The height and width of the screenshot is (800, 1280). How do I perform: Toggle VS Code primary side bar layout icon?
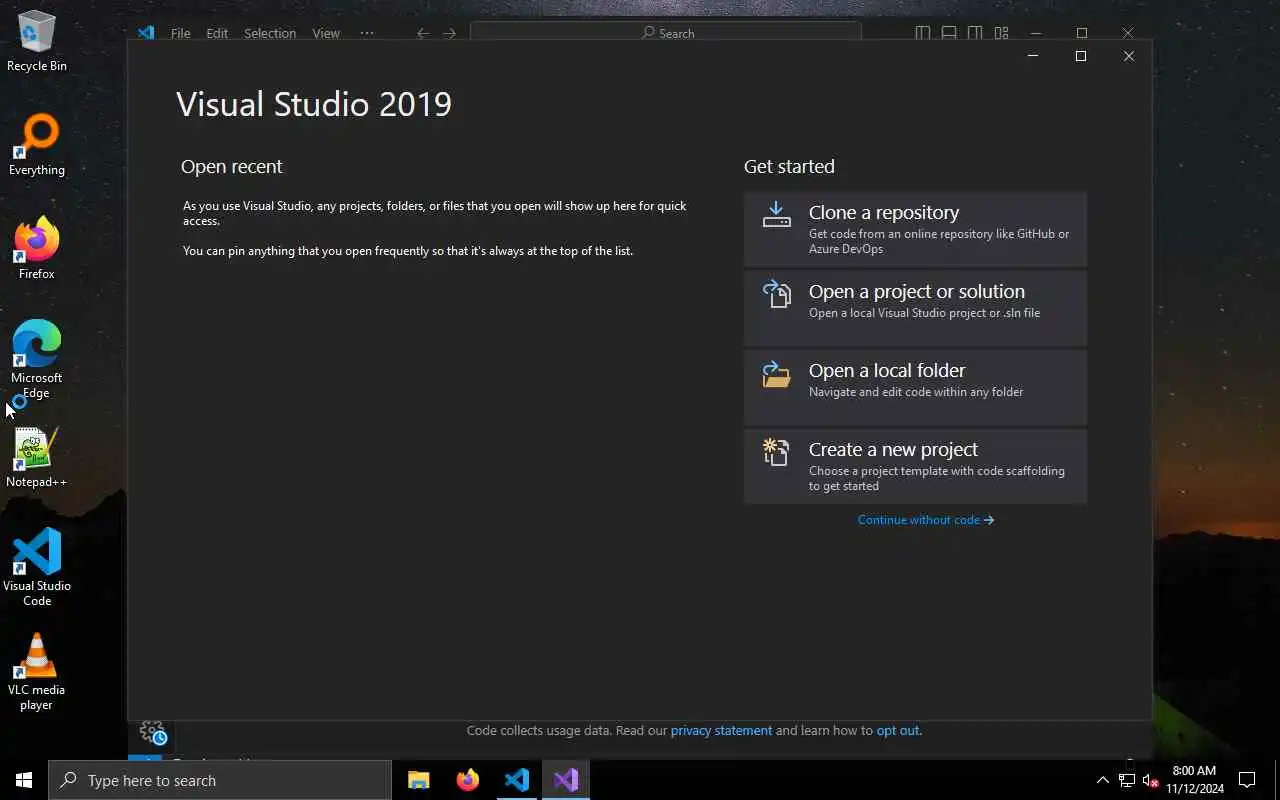point(923,33)
